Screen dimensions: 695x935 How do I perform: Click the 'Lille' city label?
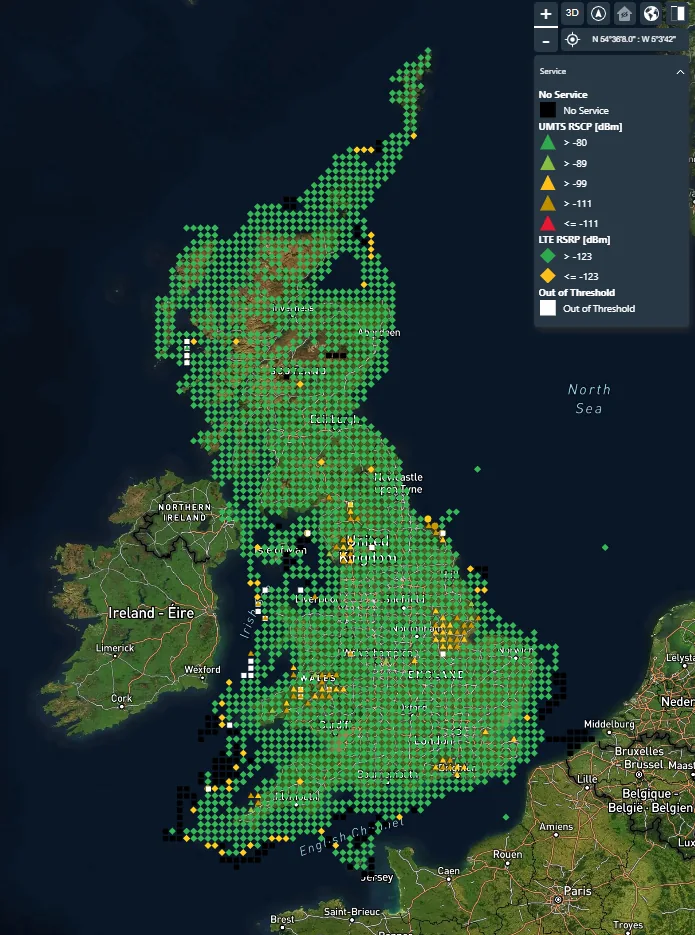click(587, 779)
